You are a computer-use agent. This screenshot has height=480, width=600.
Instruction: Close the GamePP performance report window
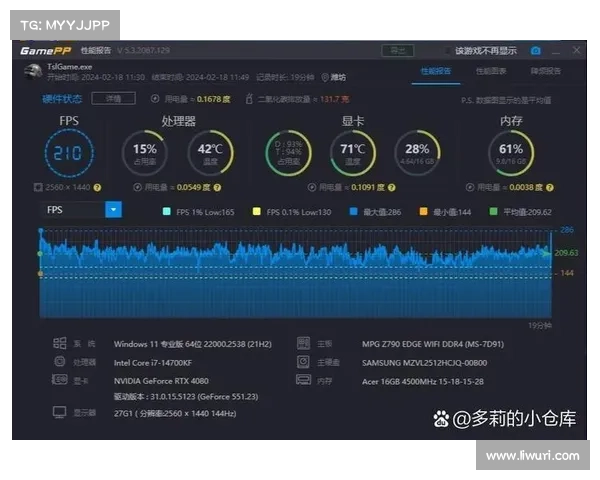click(x=576, y=50)
